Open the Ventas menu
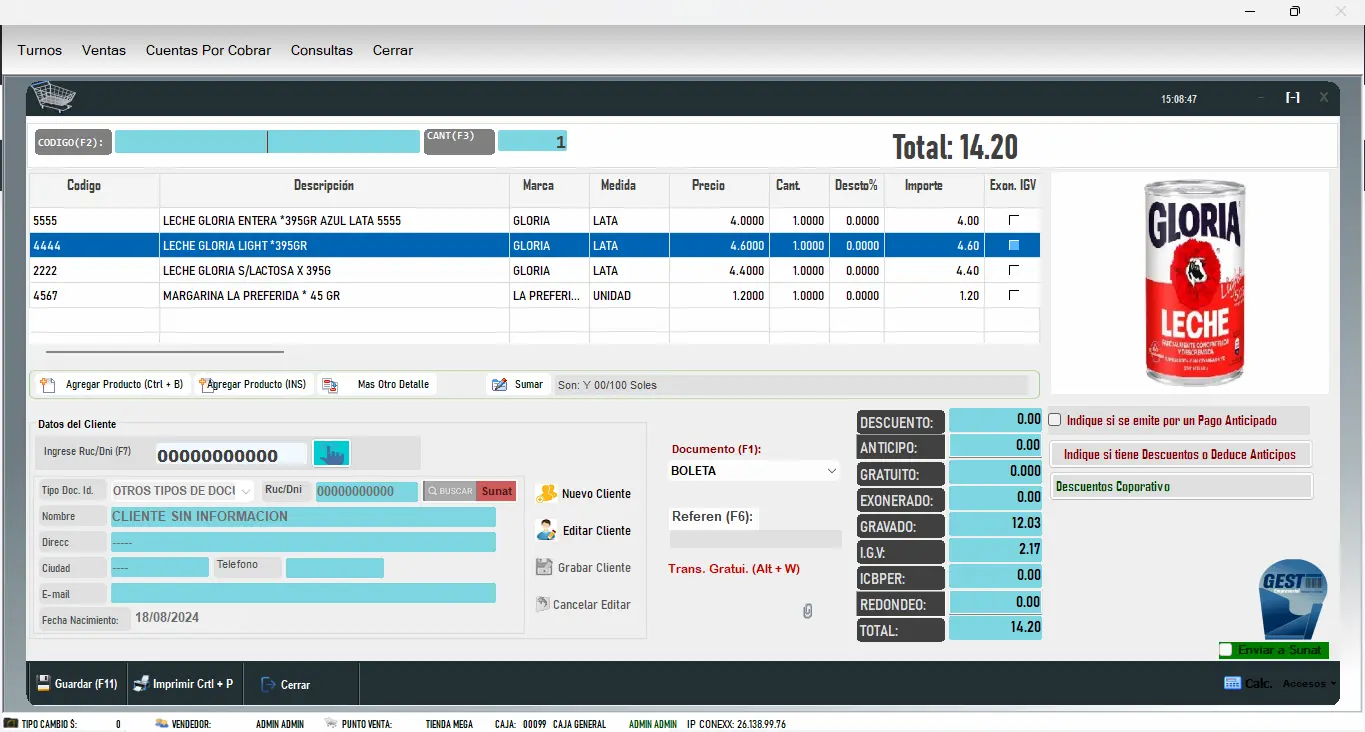This screenshot has height=732, width=1365. point(104,50)
